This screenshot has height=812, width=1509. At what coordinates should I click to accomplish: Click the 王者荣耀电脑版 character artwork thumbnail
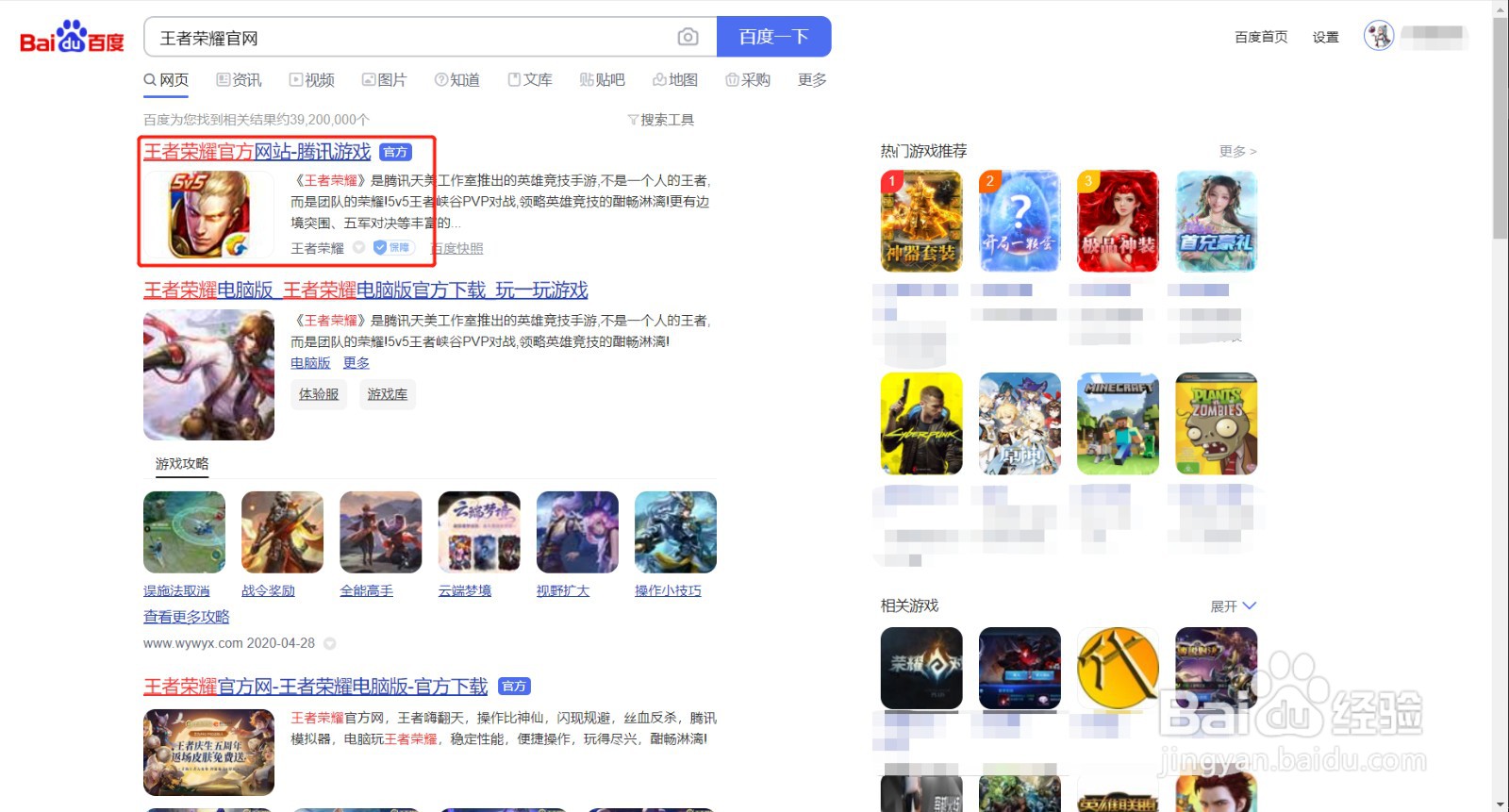click(x=208, y=375)
